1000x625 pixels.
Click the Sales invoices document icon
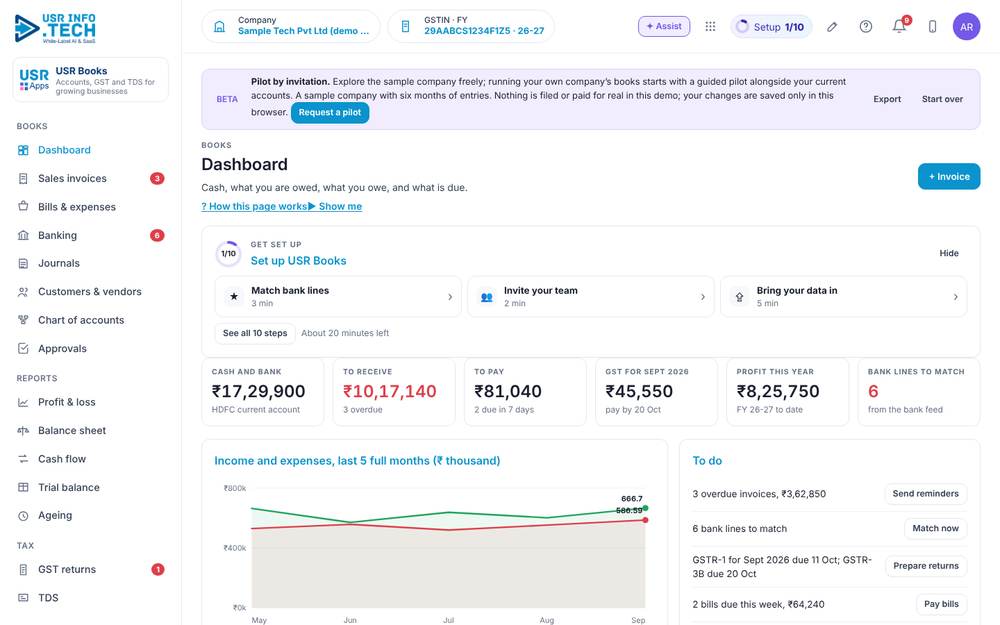pyautogui.click(x=23, y=179)
